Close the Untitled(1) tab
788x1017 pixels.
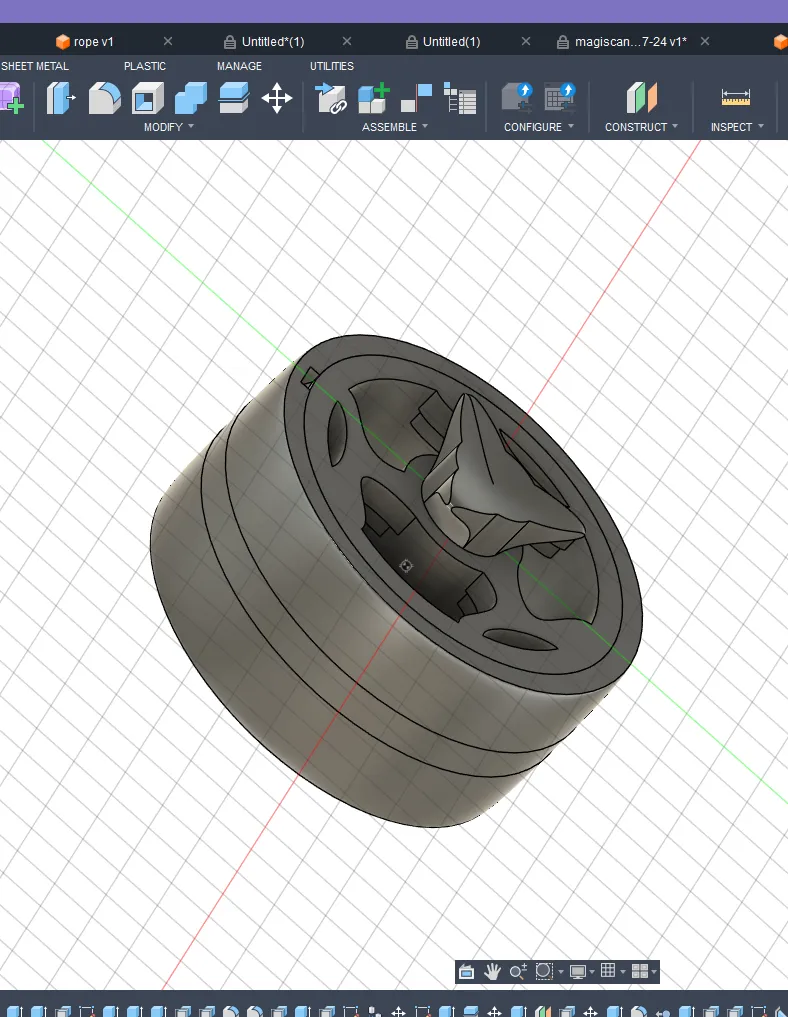(526, 41)
